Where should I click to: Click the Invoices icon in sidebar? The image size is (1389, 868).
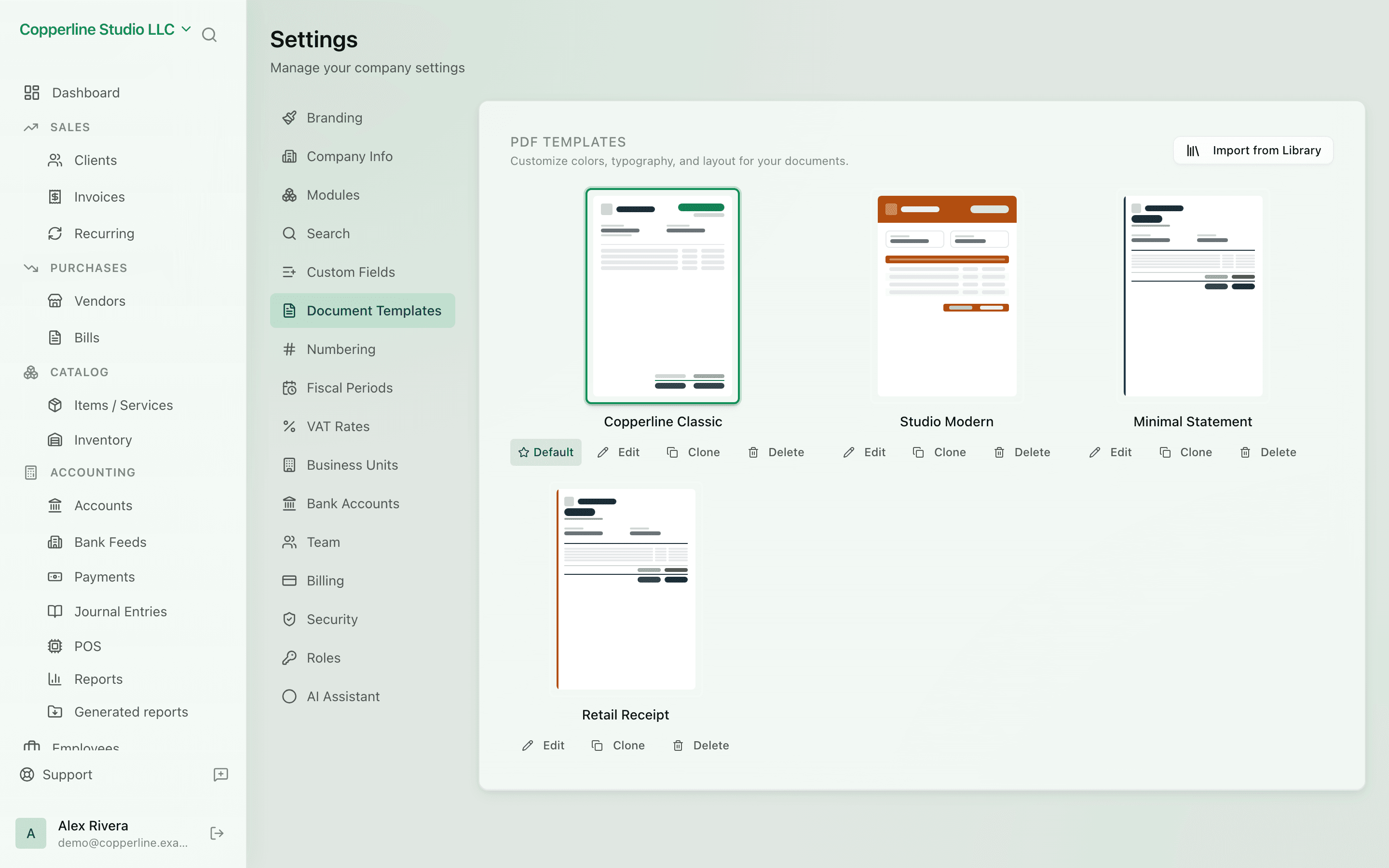55,197
